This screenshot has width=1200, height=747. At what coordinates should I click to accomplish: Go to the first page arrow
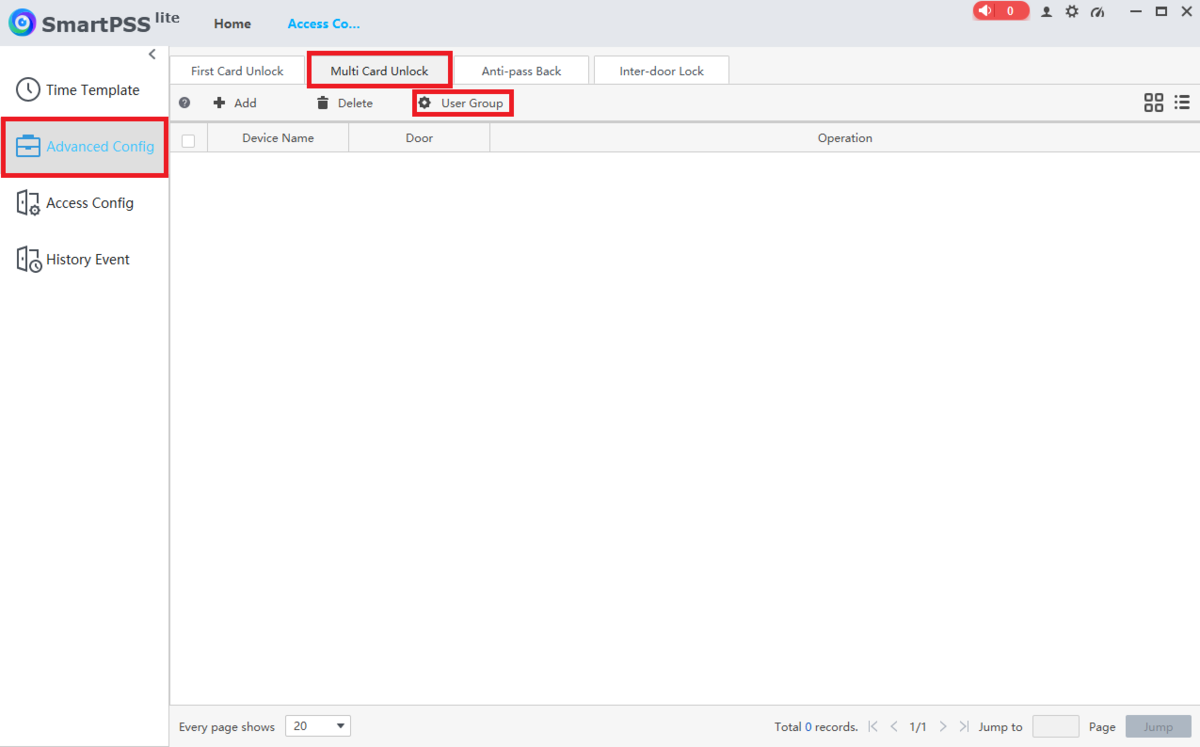point(873,727)
